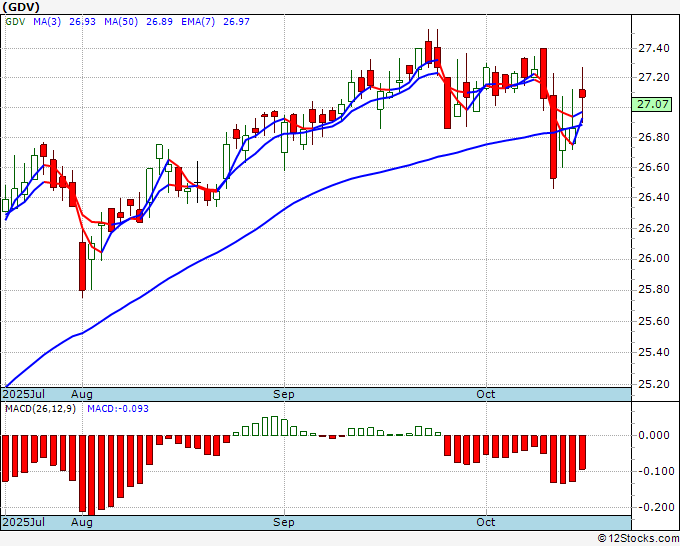Screen dimensions: 680x546
Task: Click the 25.60 price axis label
Action: 654,321
